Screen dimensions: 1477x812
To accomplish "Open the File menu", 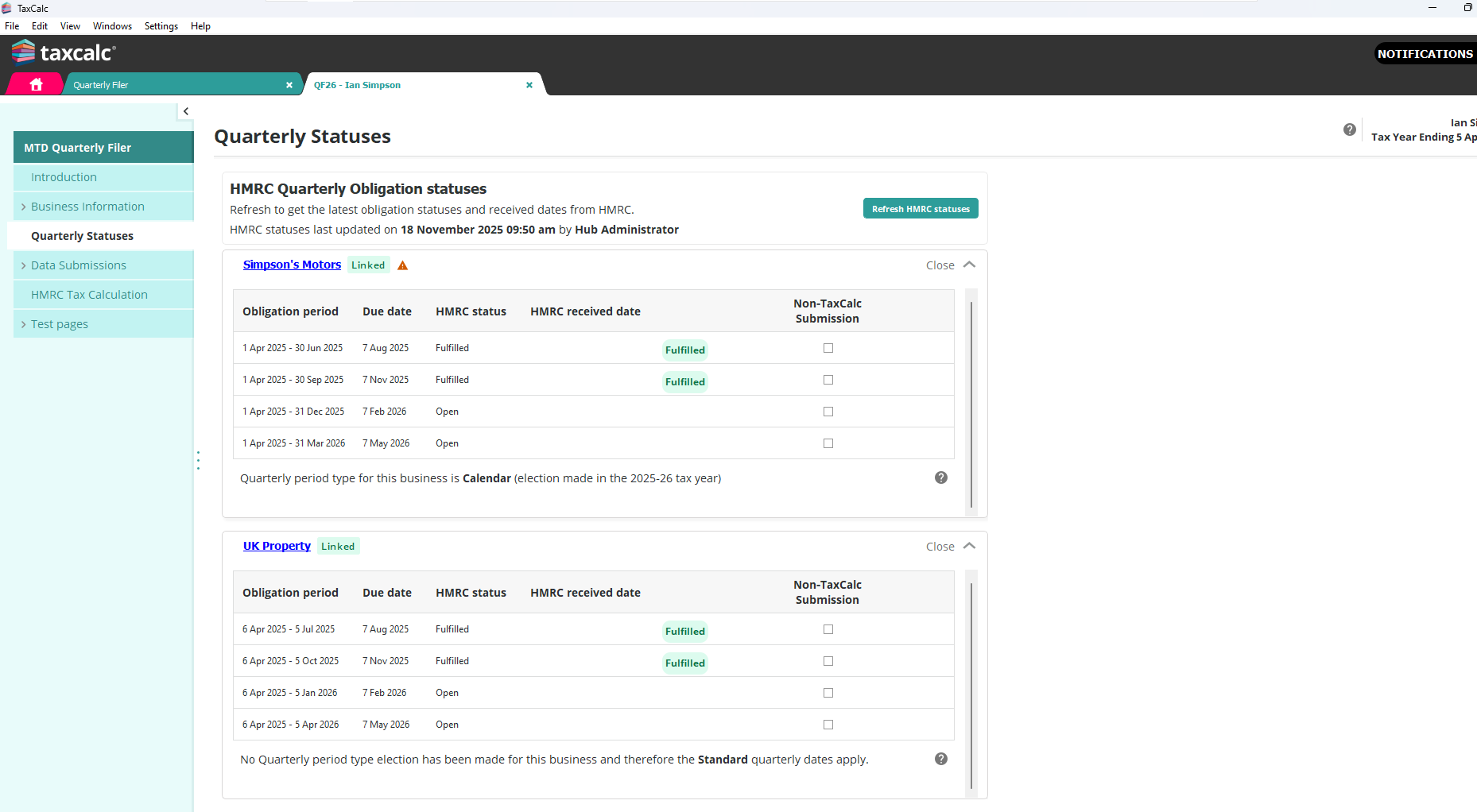I will tap(12, 26).
